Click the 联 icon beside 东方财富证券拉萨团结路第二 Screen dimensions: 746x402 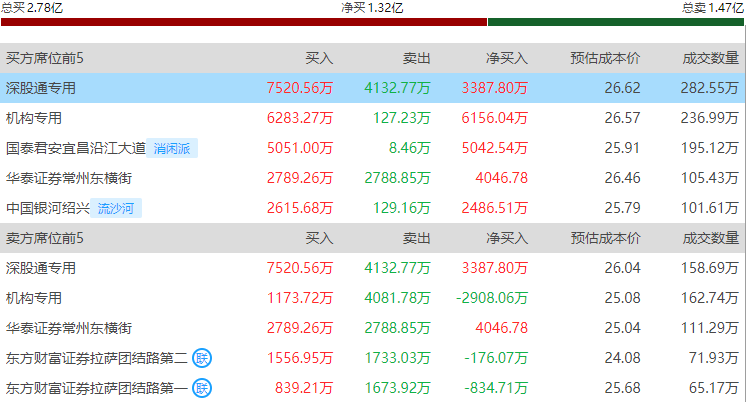tap(202, 358)
